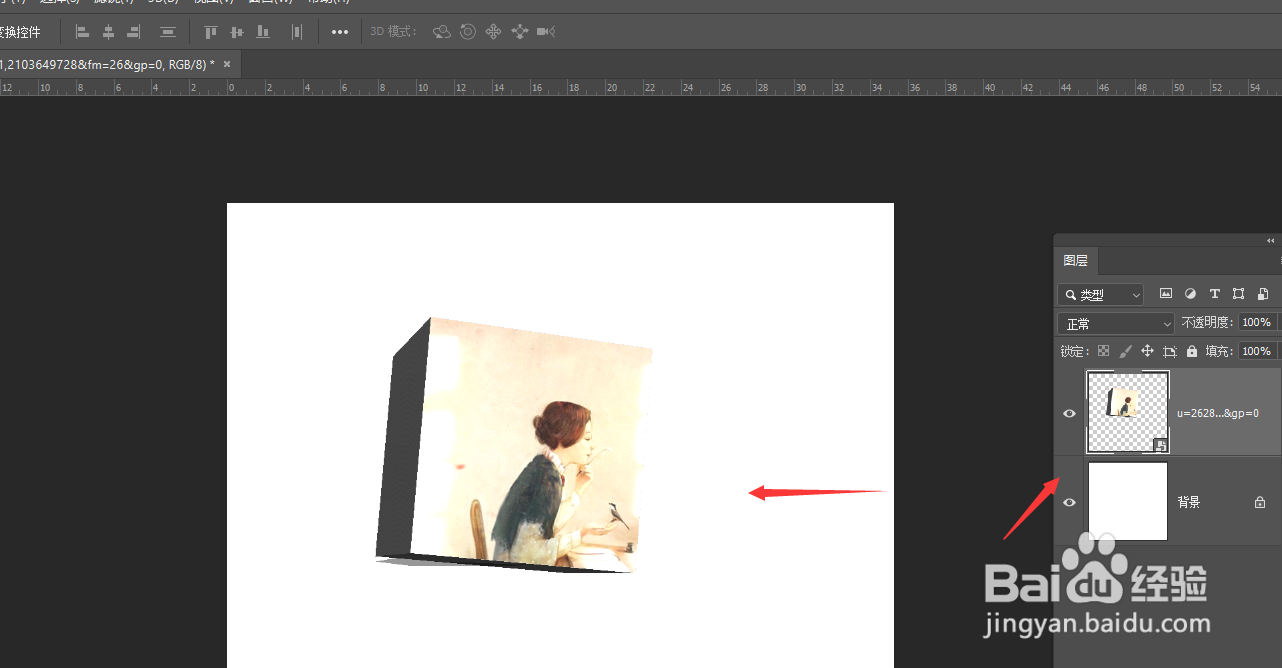Click the distribute vertically icon

(x=168, y=32)
